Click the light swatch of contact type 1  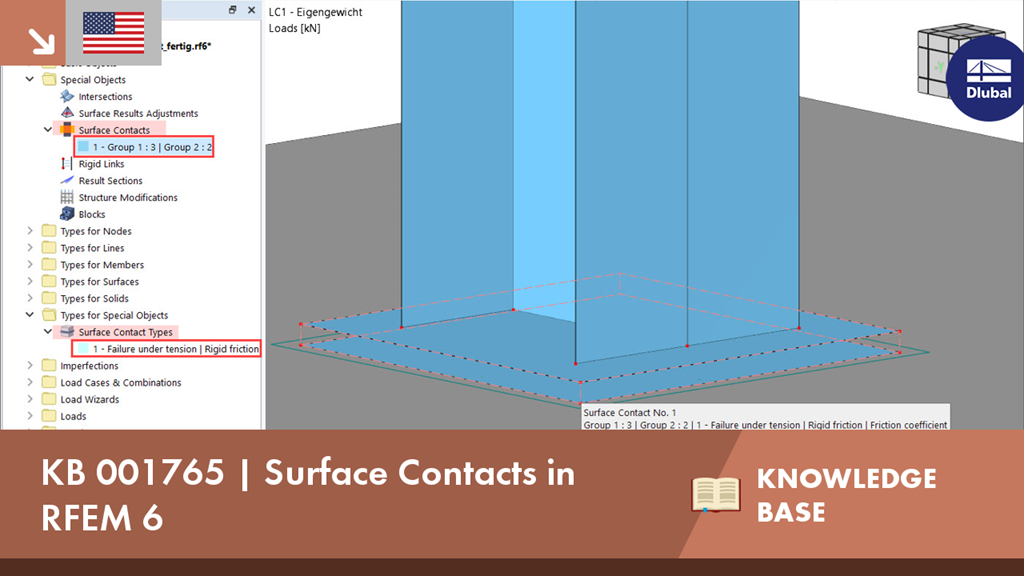pyautogui.click(x=84, y=349)
